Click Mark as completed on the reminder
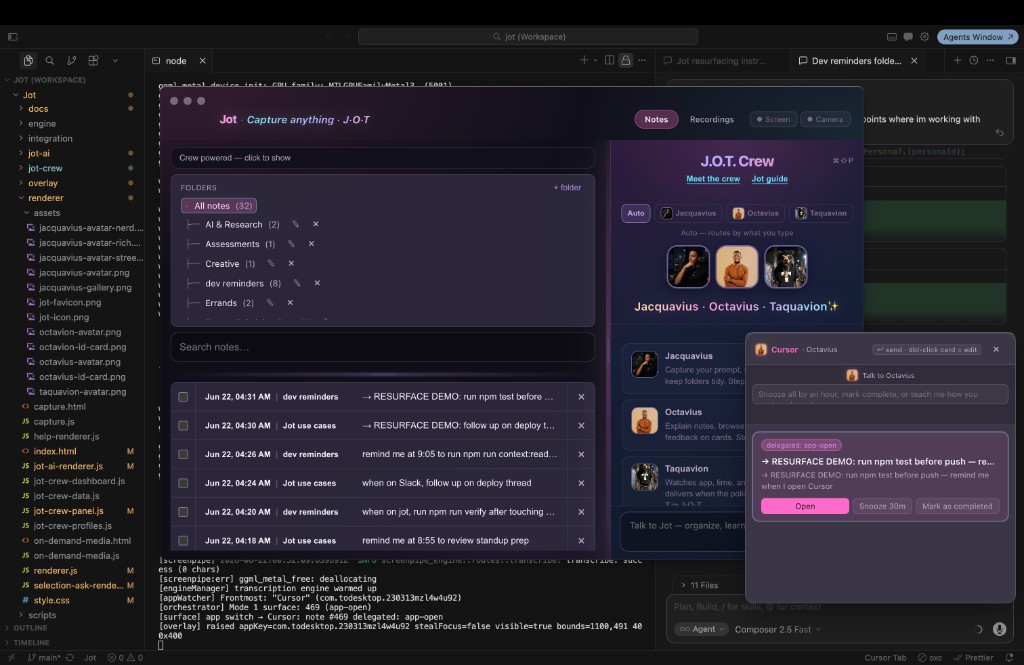Viewport: 1024px width, 665px height. tap(957, 506)
